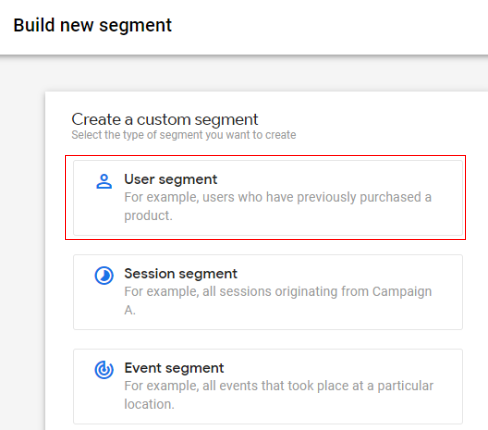This screenshot has height=430, width=488.
Task: Click the 'Create a custom segment' heading
Action: 165,119
